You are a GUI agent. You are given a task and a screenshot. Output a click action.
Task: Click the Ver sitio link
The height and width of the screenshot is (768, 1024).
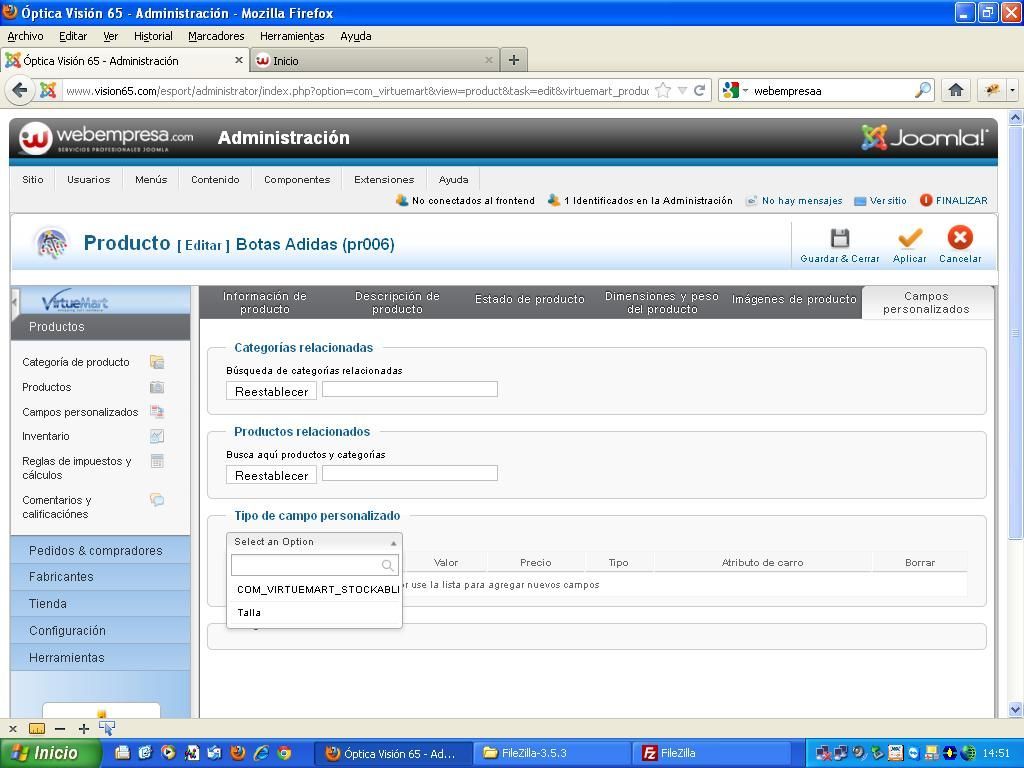click(x=881, y=200)
